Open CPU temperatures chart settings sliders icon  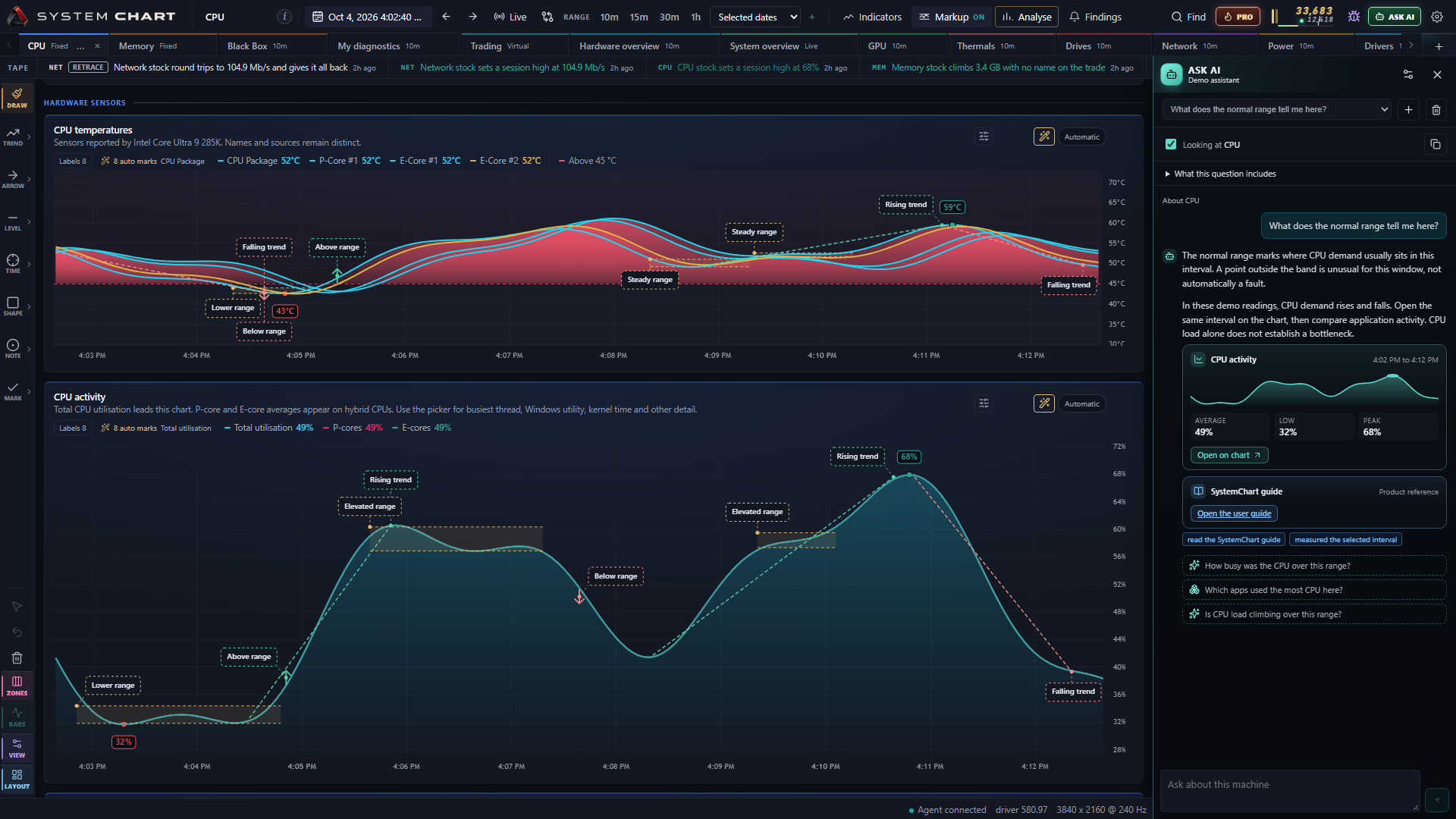pyautogui.click(x=984, y=136)
